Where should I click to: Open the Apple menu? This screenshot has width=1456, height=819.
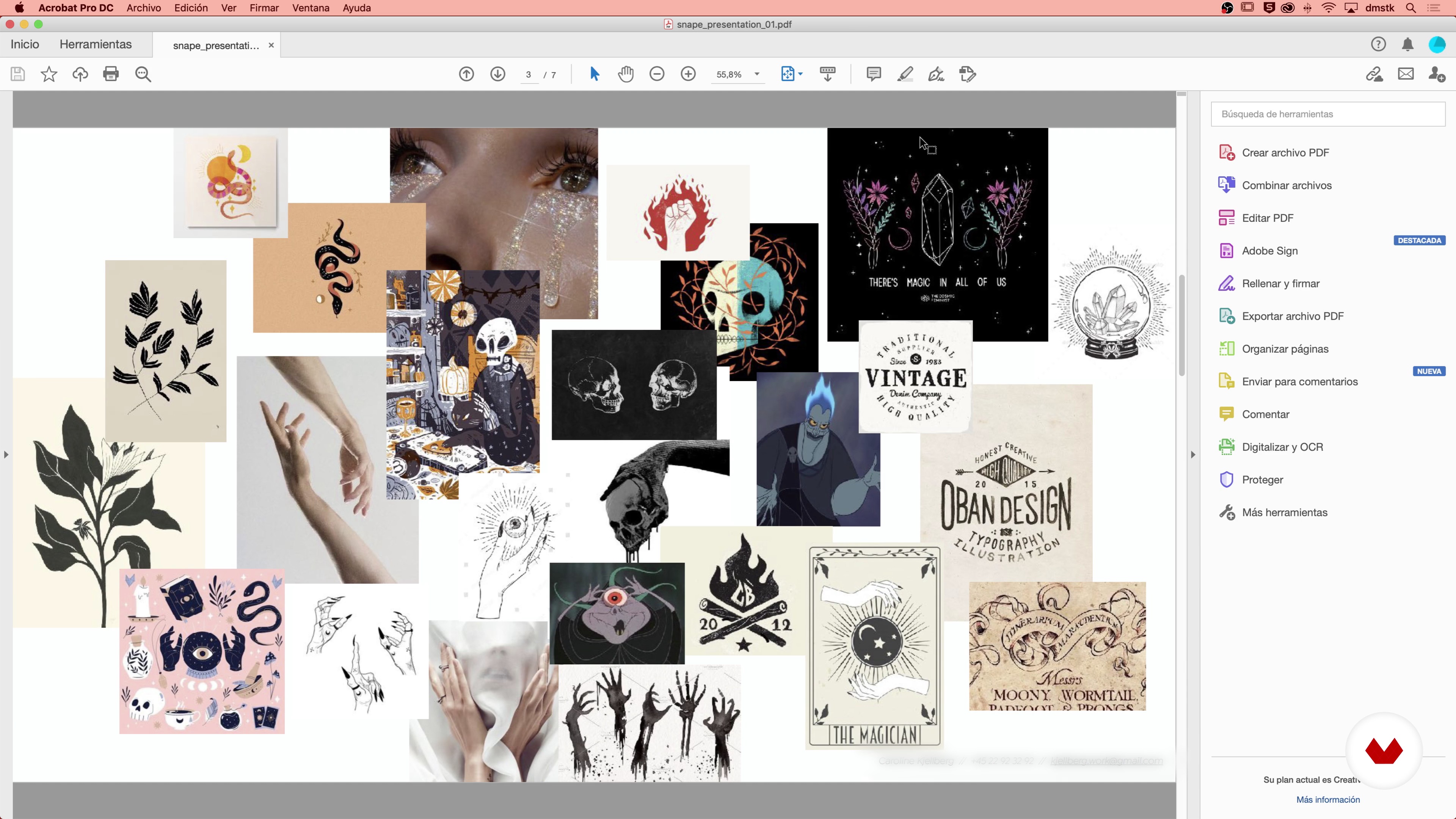click(19, 8)
